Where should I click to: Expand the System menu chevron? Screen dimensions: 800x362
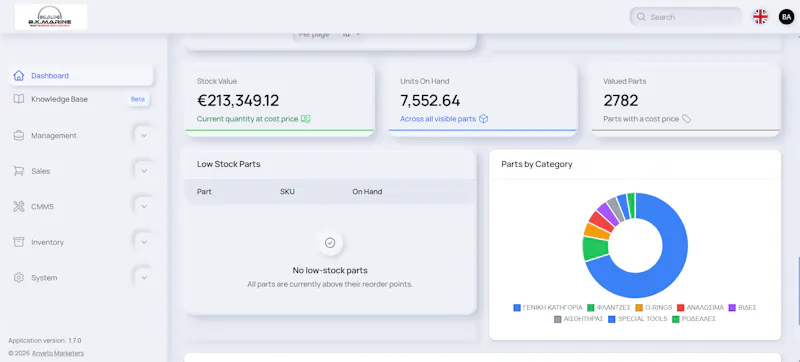[x=144, y=278]
